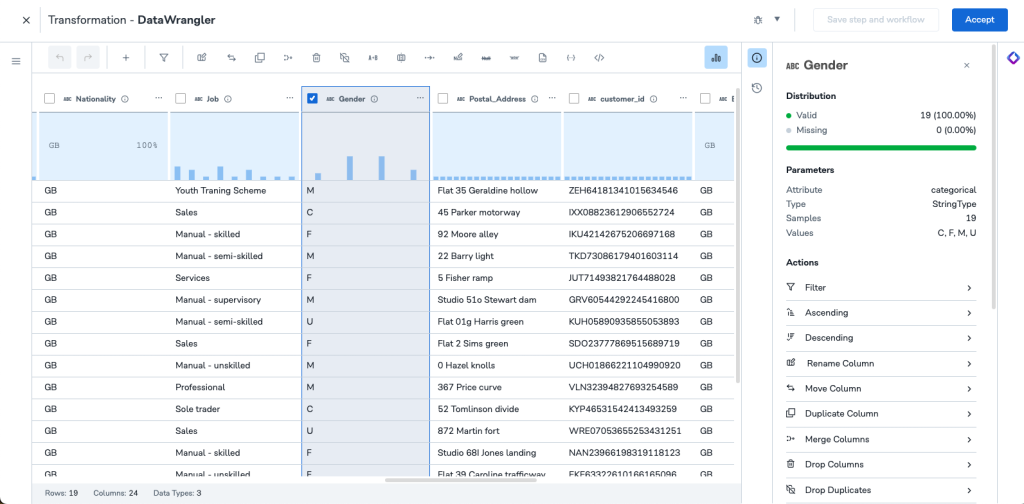Select the Postal_Address column checkbox
This screenshot has height=504, width=1024.
[443, 99]
